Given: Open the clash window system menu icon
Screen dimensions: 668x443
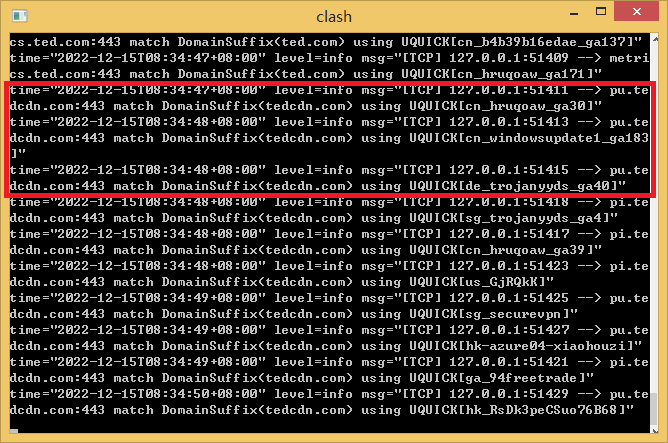Looking at the screenshot, I should pos(20,16).
